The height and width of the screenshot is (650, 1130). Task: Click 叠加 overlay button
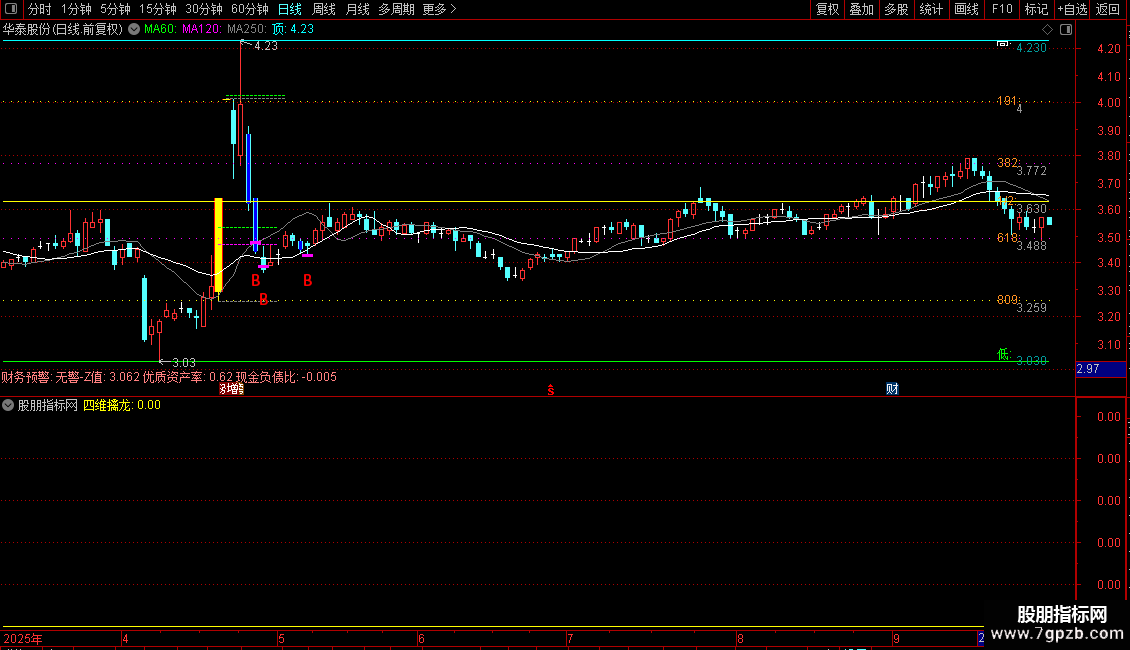tap(861, 9)
